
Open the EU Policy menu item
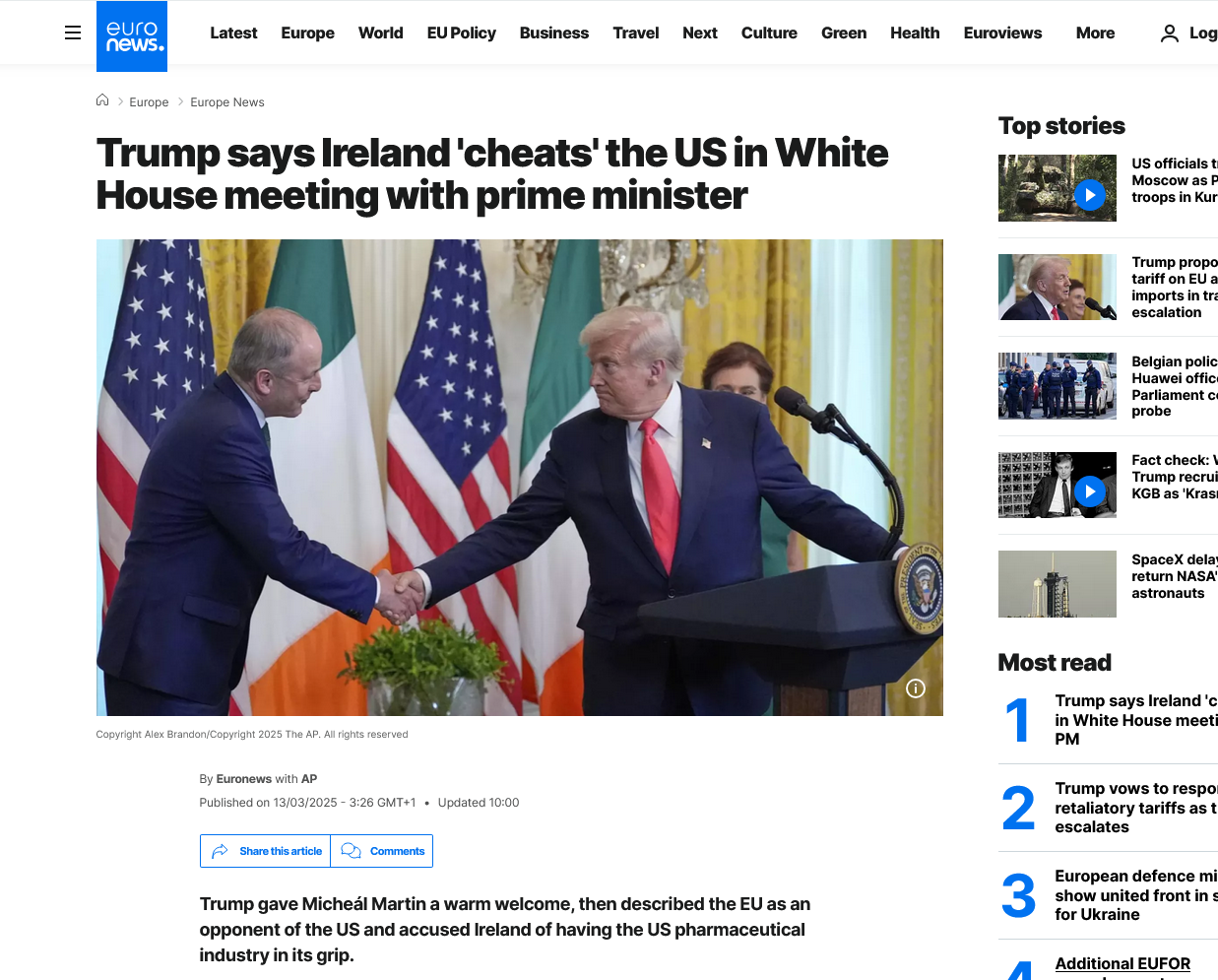[x=461, y=33]
